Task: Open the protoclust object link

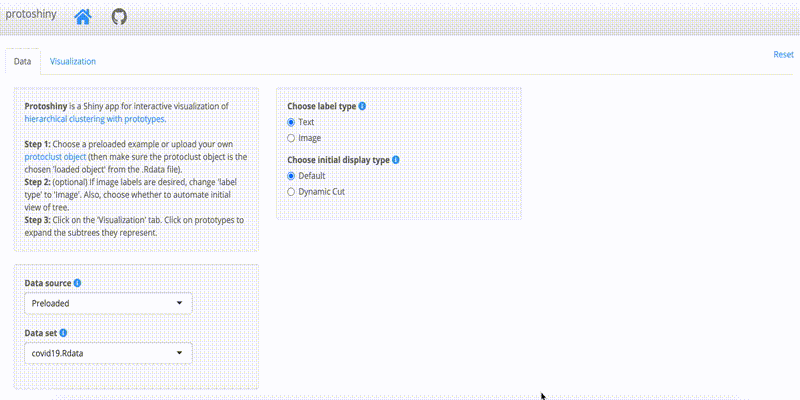Action: (x=55, y=157)
